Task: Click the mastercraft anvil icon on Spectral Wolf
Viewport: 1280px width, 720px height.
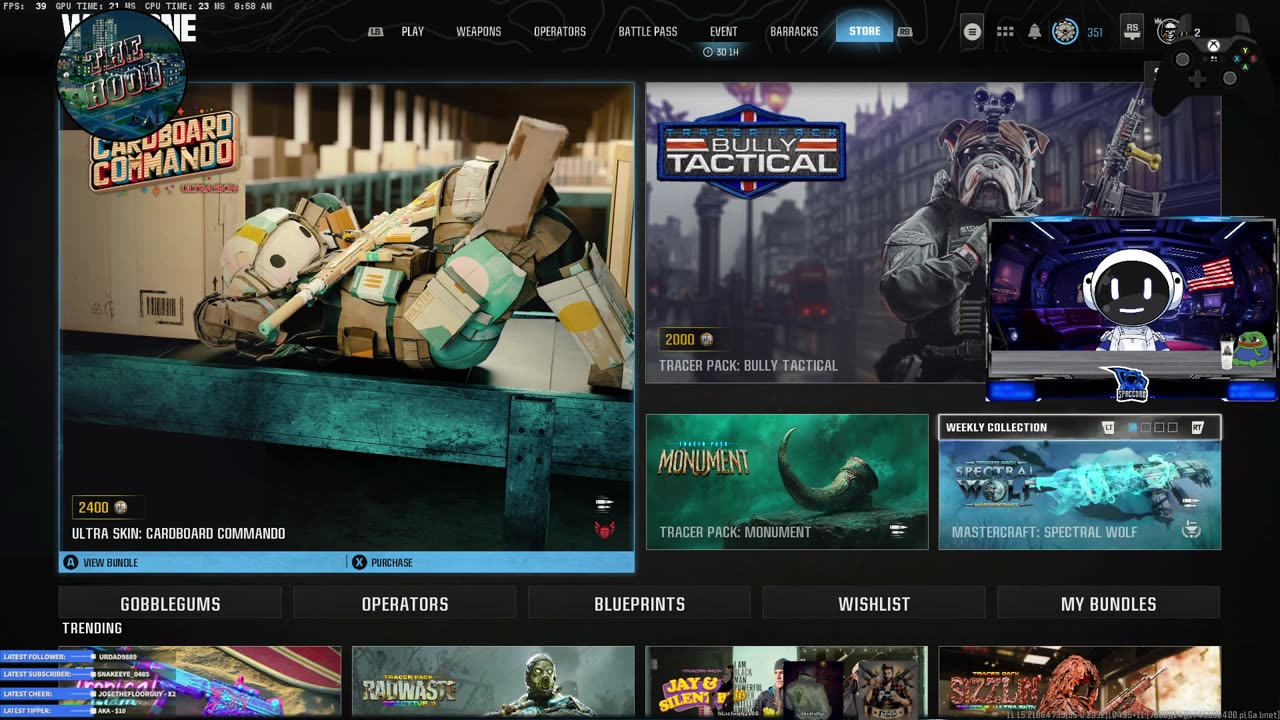Action: coord(1191,530)
